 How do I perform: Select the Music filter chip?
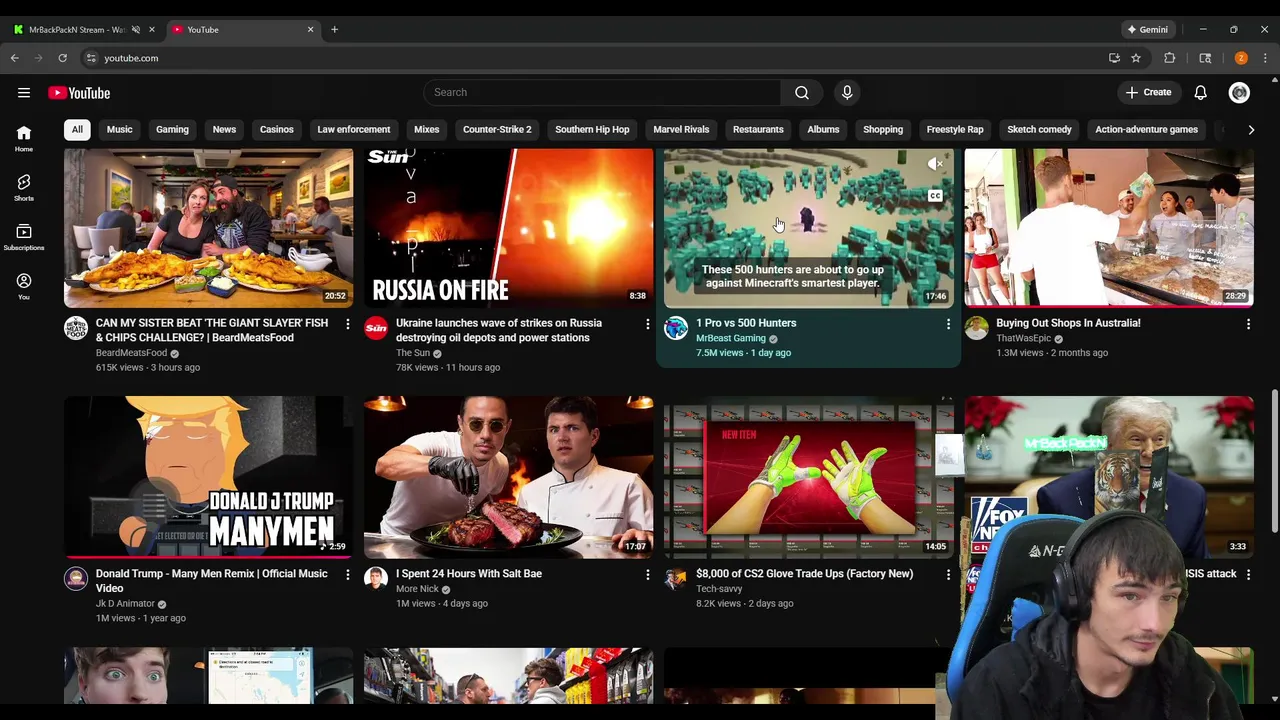pos(119,130)
